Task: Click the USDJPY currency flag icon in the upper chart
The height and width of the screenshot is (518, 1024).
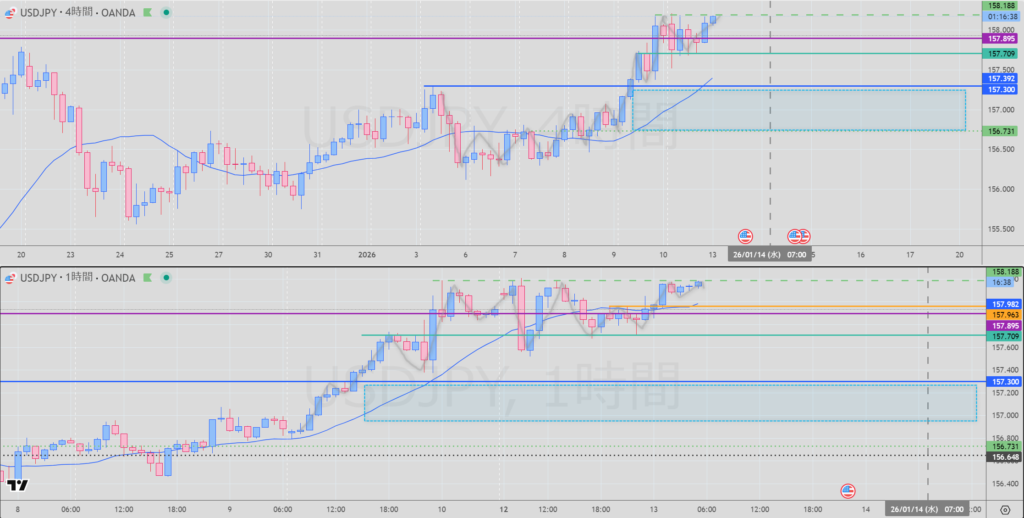Action: (x=8, y=13)
